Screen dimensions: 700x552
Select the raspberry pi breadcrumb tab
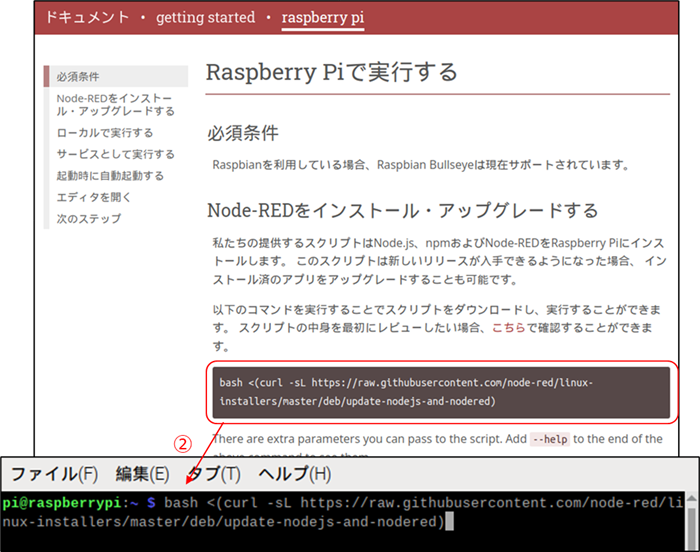pos(322,18)
